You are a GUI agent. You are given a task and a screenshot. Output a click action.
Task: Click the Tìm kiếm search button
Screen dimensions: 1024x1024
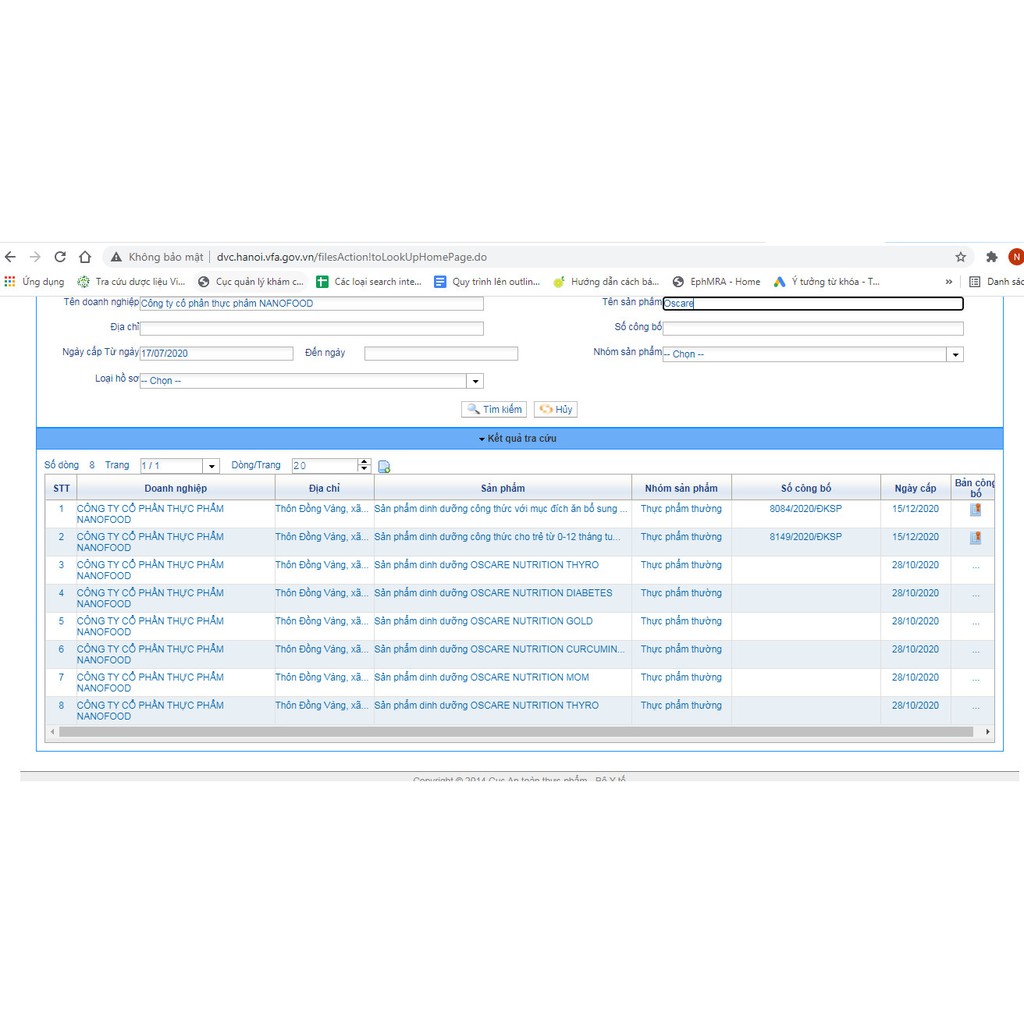point(494,409)
